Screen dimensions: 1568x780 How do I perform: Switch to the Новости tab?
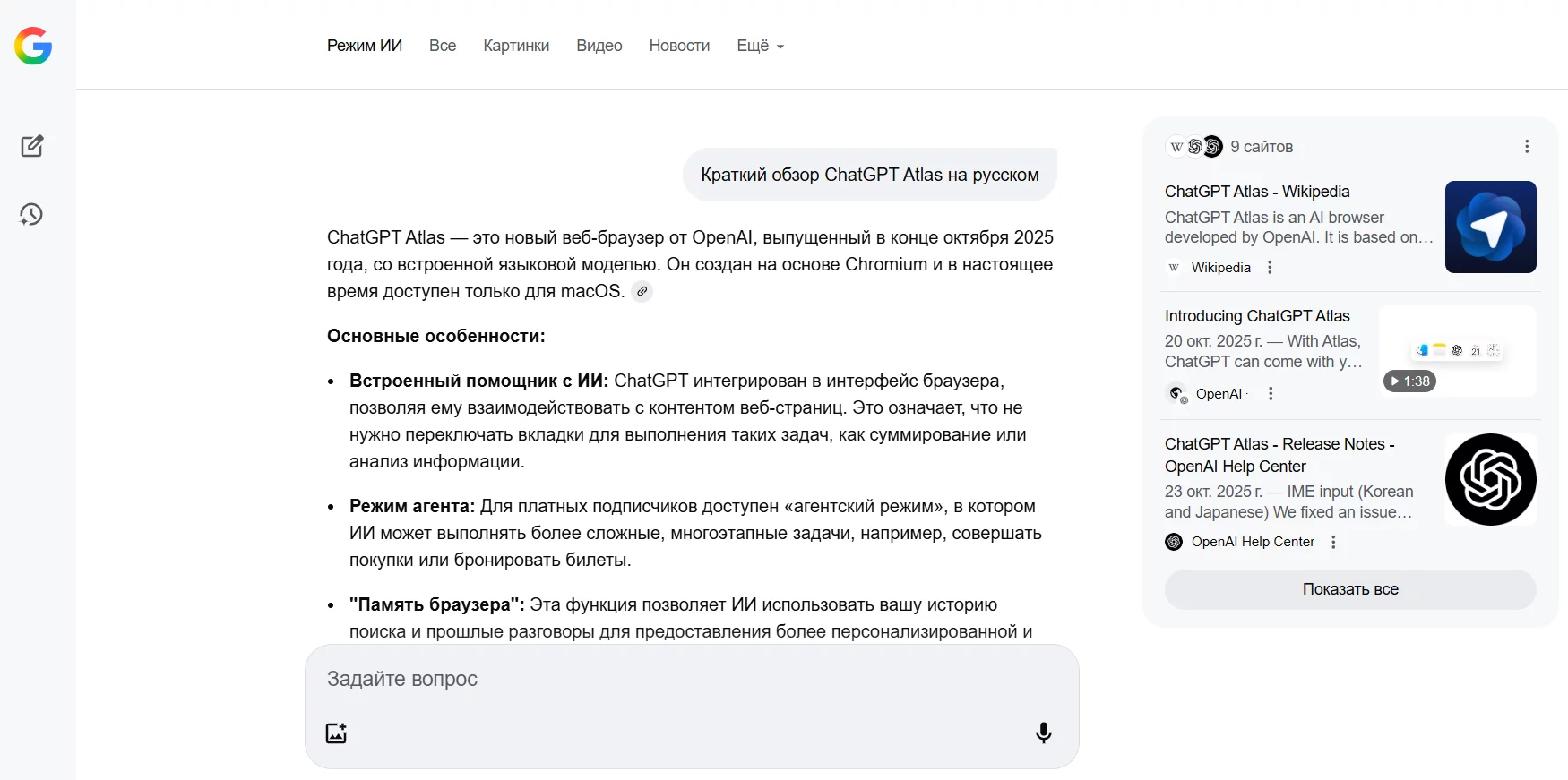679,46
